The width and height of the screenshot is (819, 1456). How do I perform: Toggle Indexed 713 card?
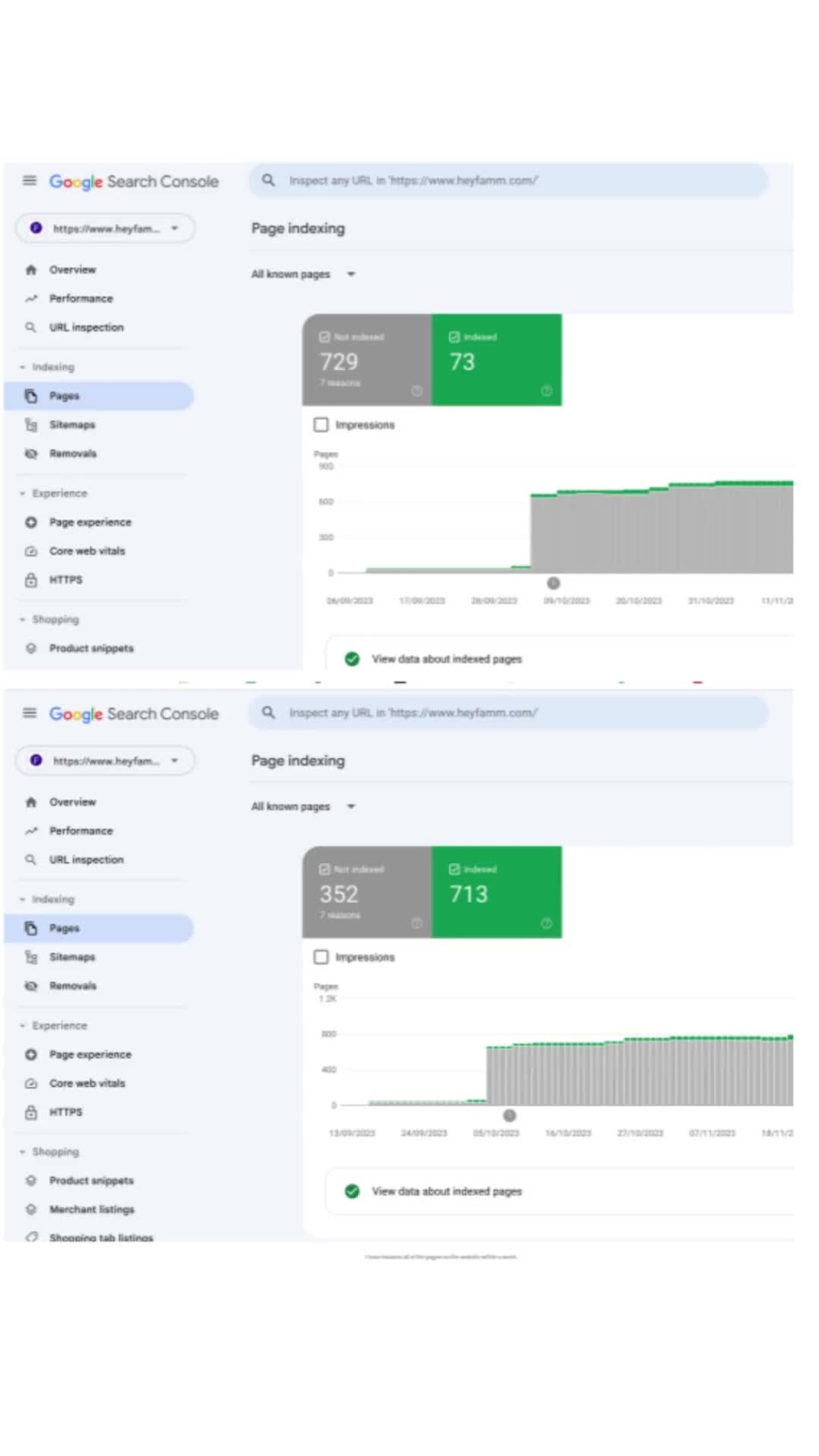click(x=497, y=892)
